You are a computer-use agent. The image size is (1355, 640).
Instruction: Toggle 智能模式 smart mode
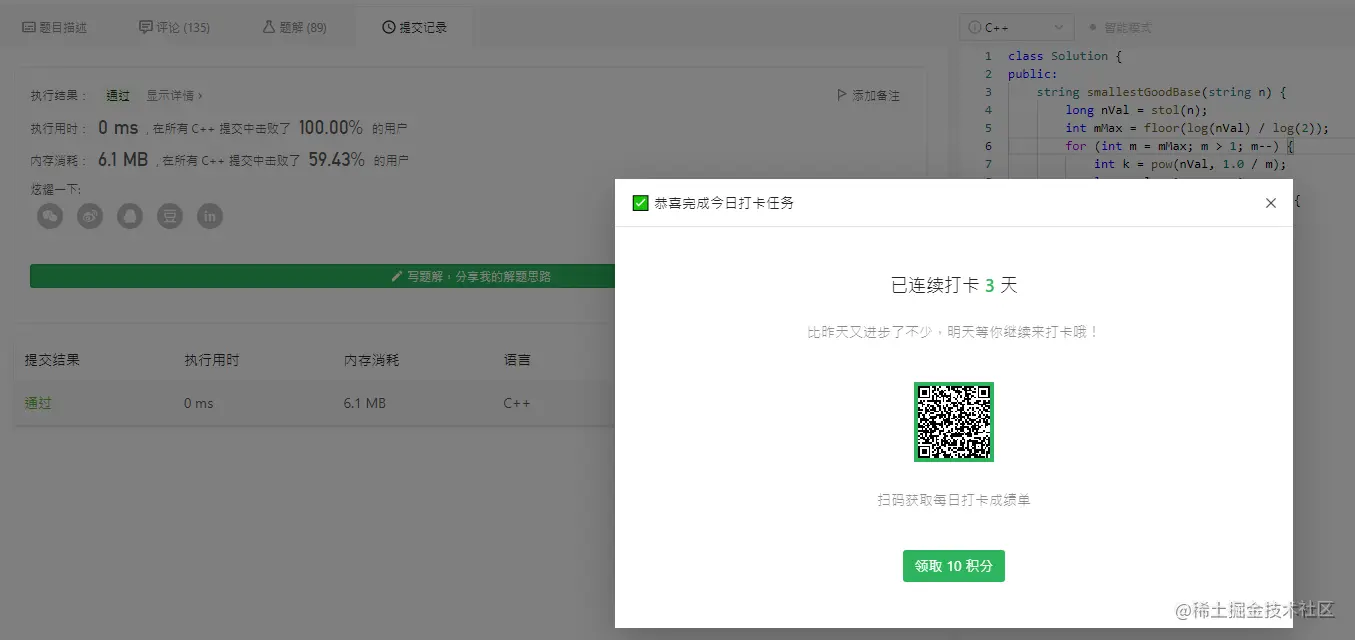click(1120, 28)
